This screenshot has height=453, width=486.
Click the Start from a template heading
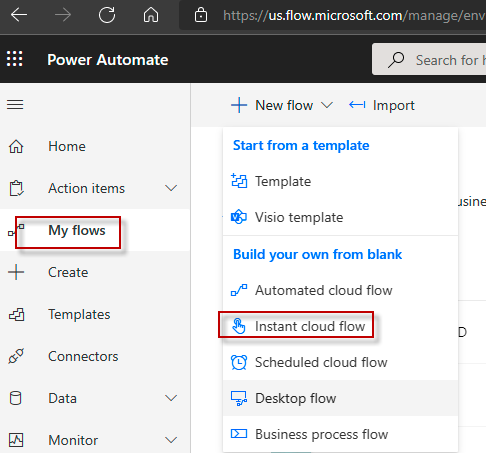[301, 146]
